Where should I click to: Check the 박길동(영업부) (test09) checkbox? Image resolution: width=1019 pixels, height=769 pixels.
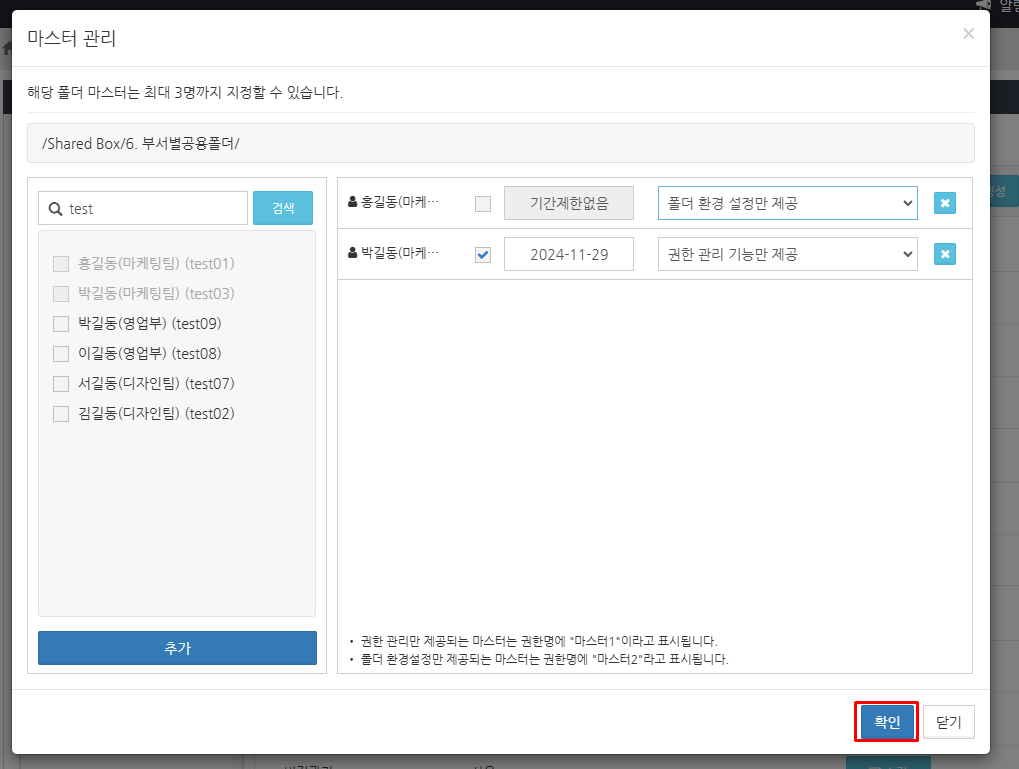[61, 324]
